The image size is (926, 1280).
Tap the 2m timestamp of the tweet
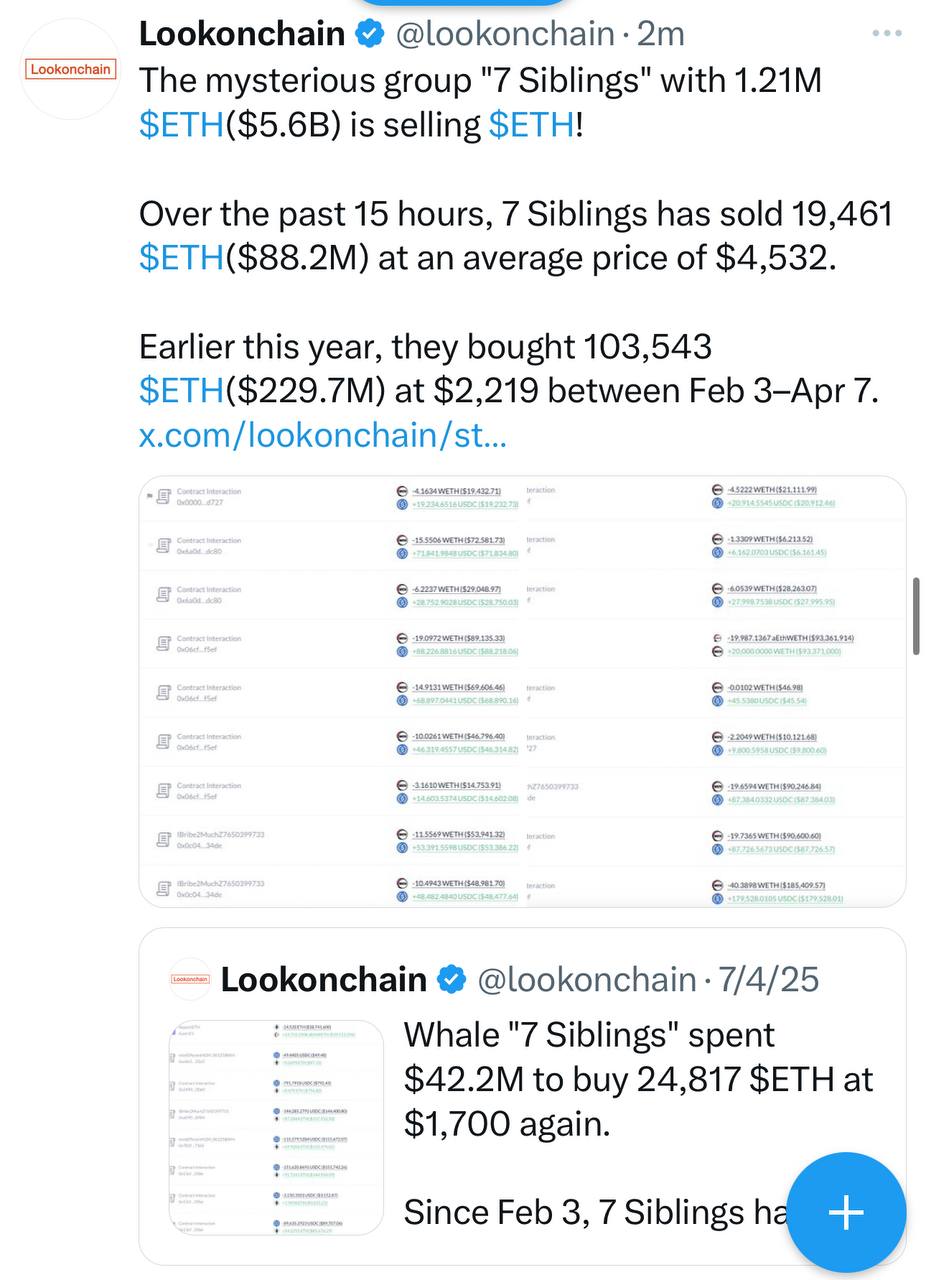tap(660, 34)
